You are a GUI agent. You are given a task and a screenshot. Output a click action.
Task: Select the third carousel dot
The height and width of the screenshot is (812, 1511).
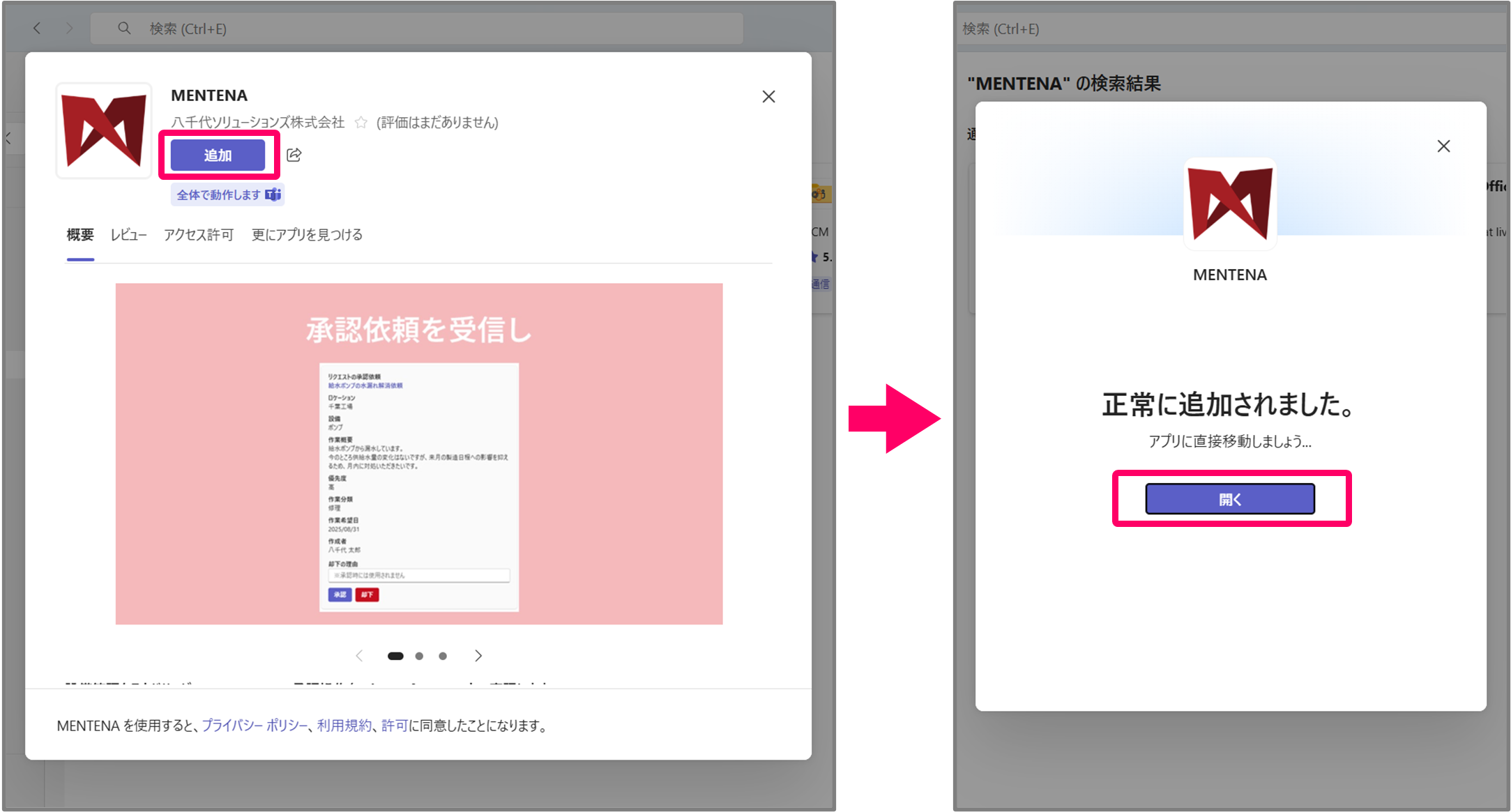pos(443,656)
